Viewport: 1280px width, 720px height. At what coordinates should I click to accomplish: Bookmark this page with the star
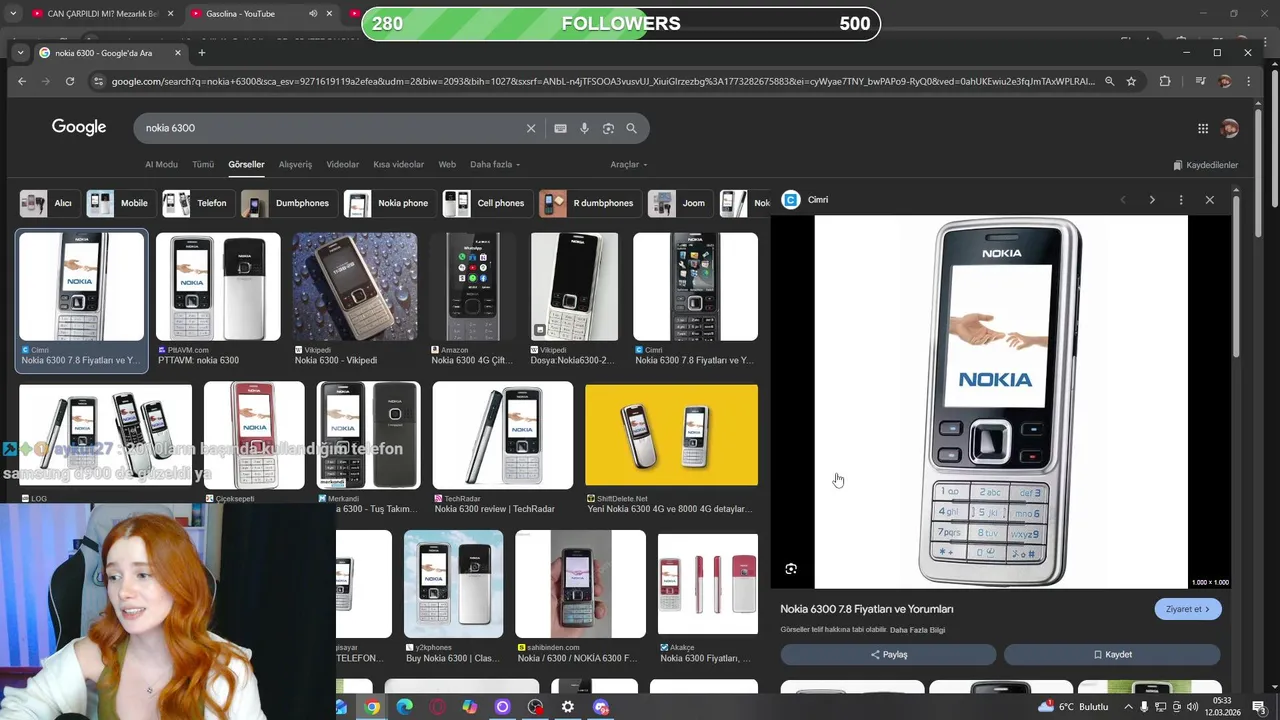pyautogui.click(x=1131, y=81)
